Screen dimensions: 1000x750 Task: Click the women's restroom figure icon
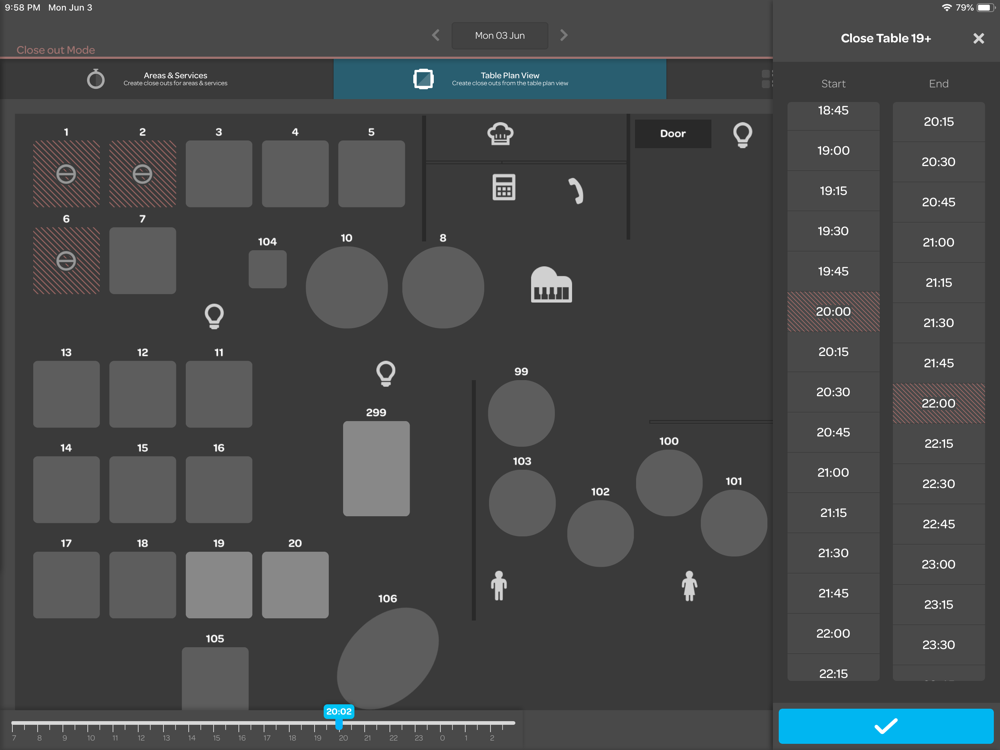[689, 585]
